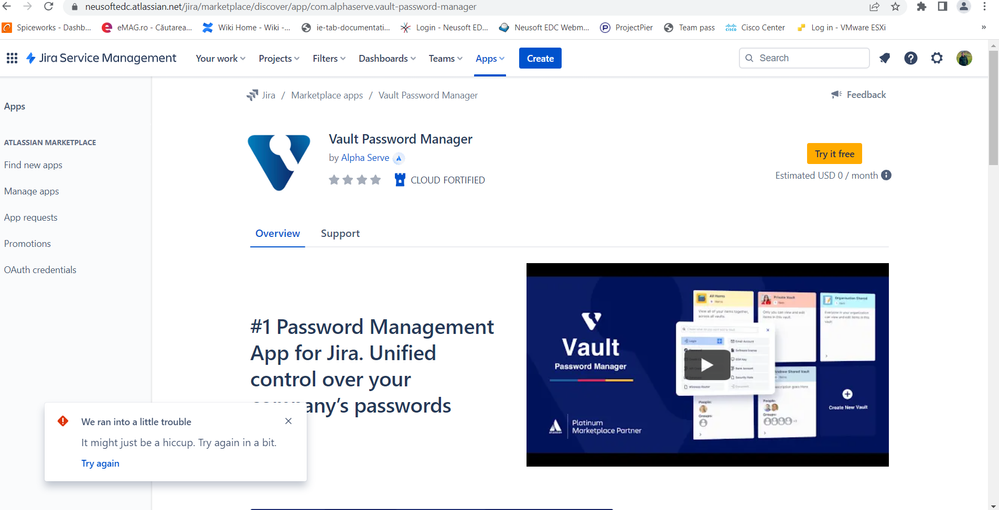Open the Cisco Center bookmark
The image size is (999, 510).
[x=756, y=27]
